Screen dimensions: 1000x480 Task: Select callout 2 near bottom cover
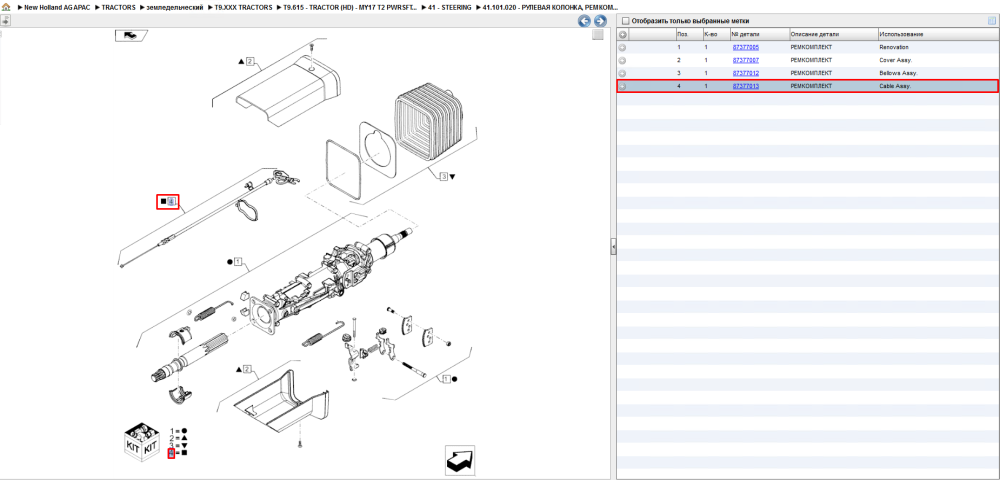[247, 368]
